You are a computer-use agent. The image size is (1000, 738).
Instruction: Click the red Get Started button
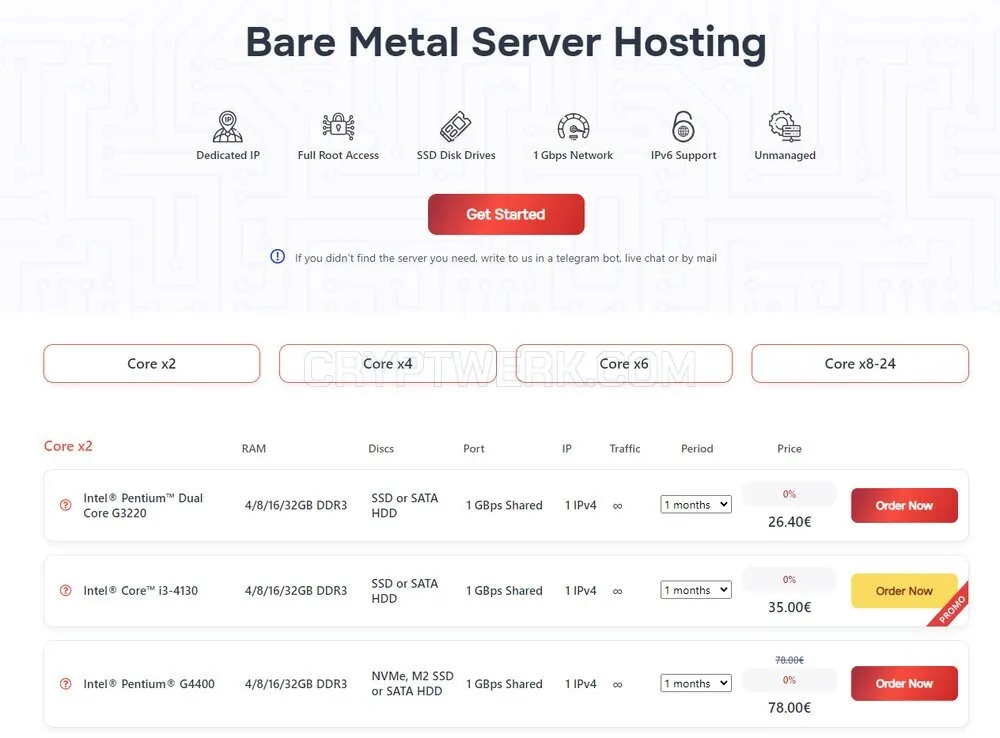[x=506, y=214]
